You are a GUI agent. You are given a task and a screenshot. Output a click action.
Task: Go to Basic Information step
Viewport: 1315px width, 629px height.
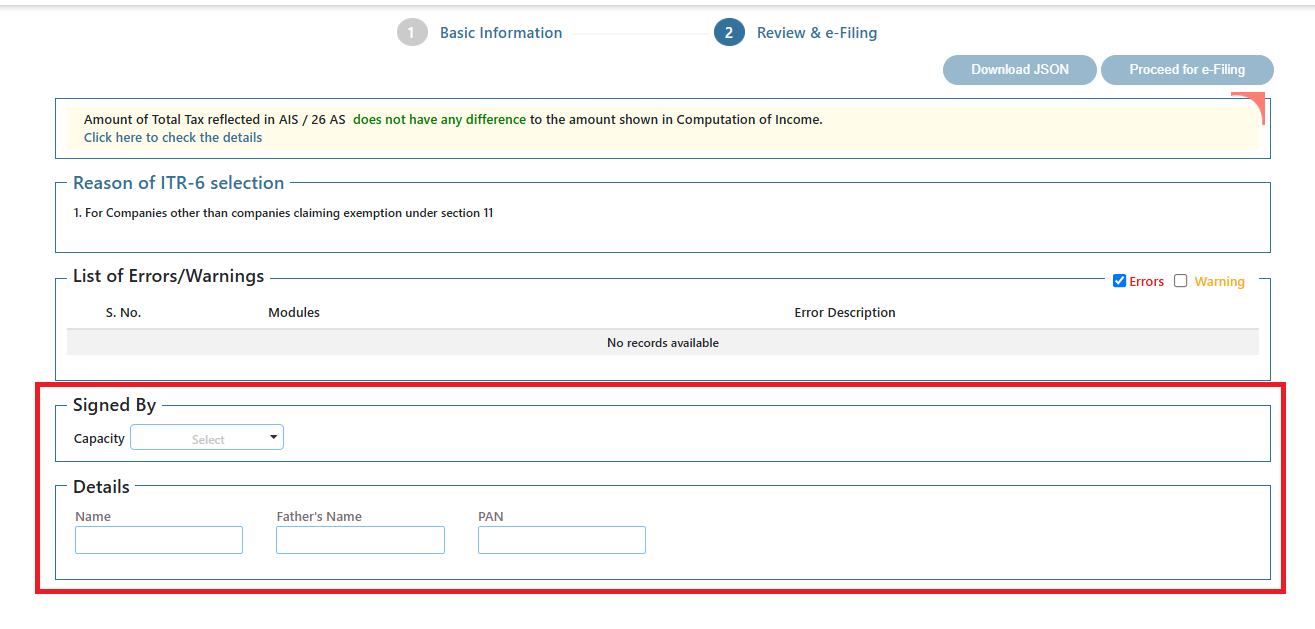click(x=500, y=33)
